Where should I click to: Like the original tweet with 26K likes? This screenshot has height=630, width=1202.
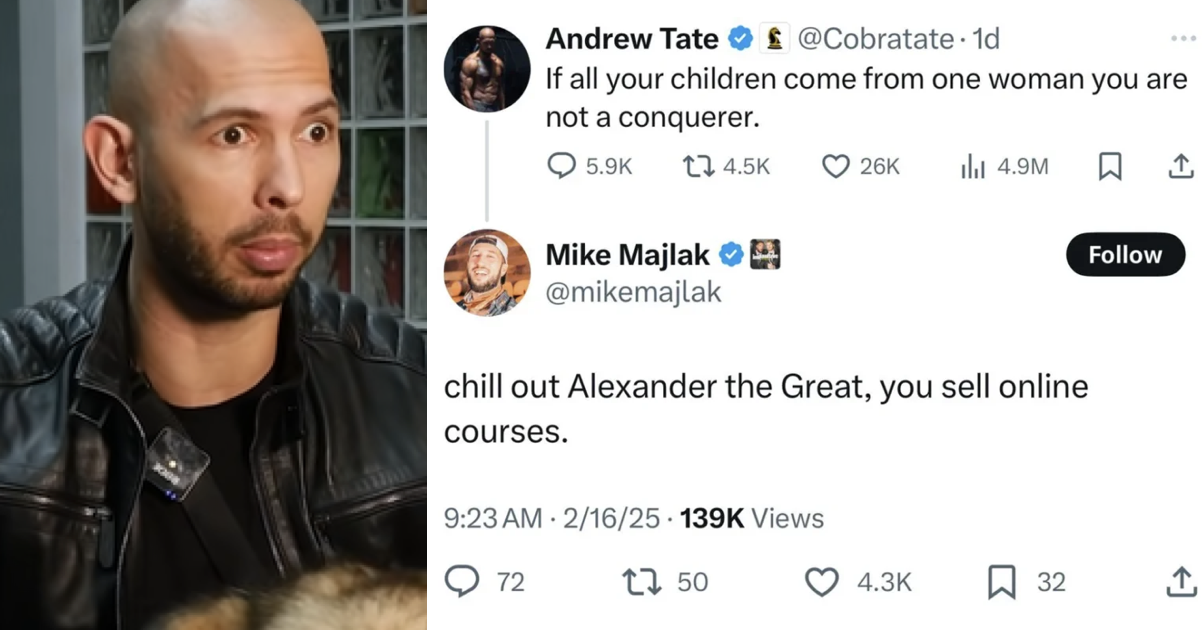[836, 166]
